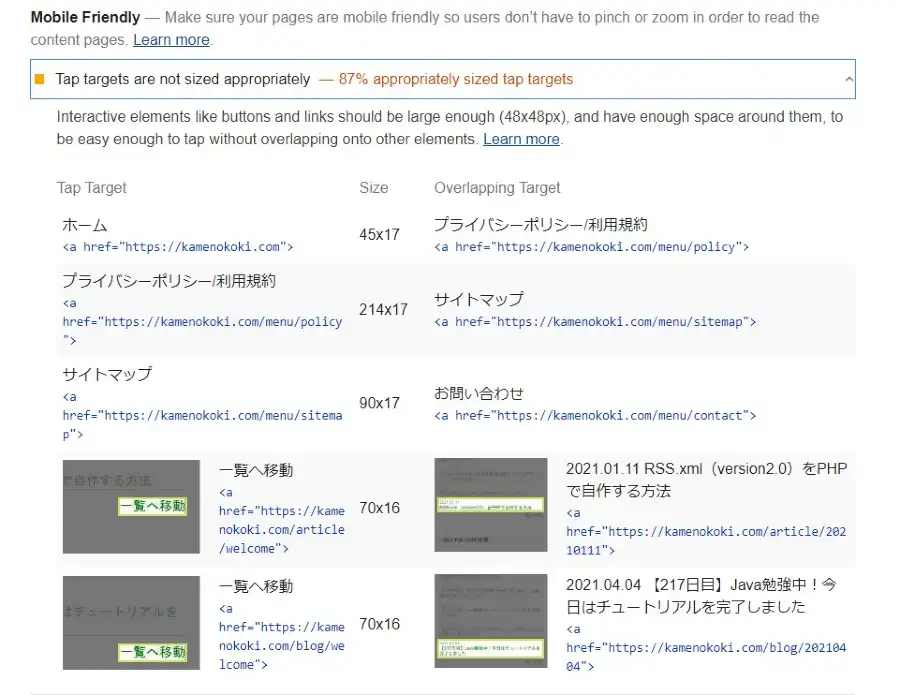
Task: Click the ホーム tap target link
Action: [84, 225]
